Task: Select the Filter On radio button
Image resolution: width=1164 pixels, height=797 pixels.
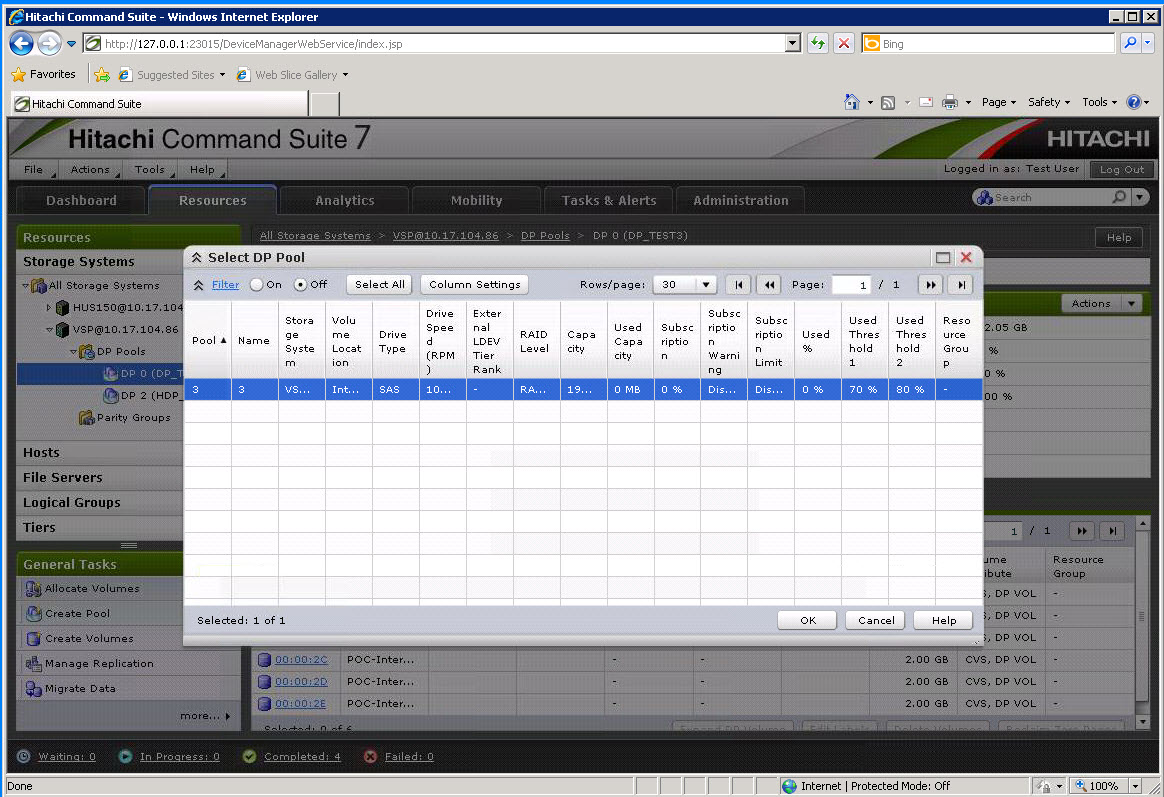Action: 256,284
